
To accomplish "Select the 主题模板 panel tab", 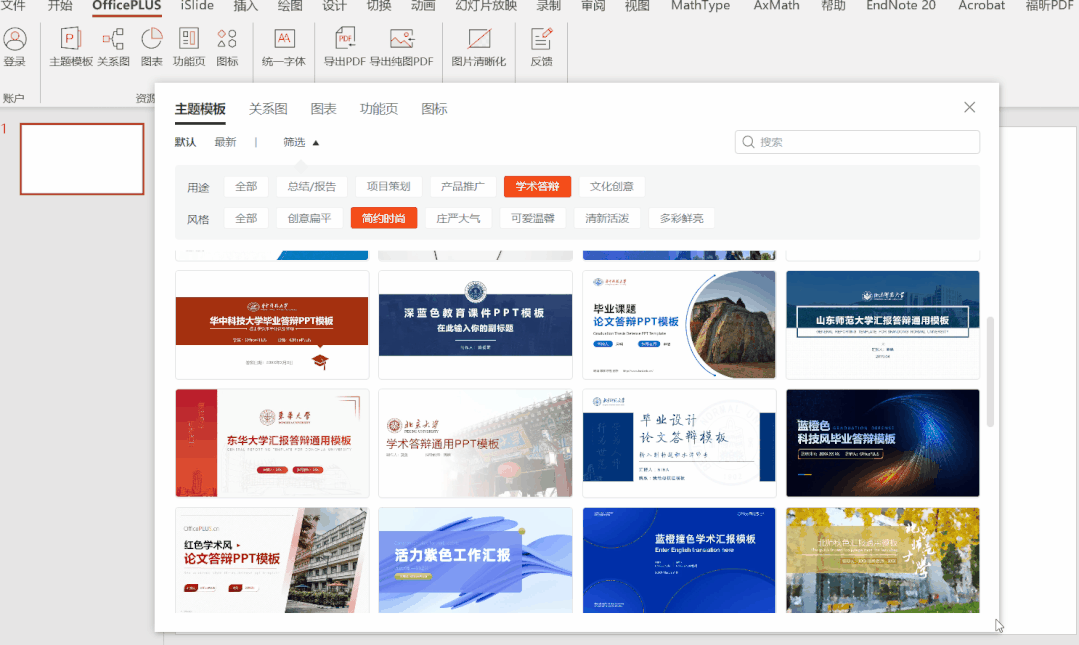I will tap(200, 109).
